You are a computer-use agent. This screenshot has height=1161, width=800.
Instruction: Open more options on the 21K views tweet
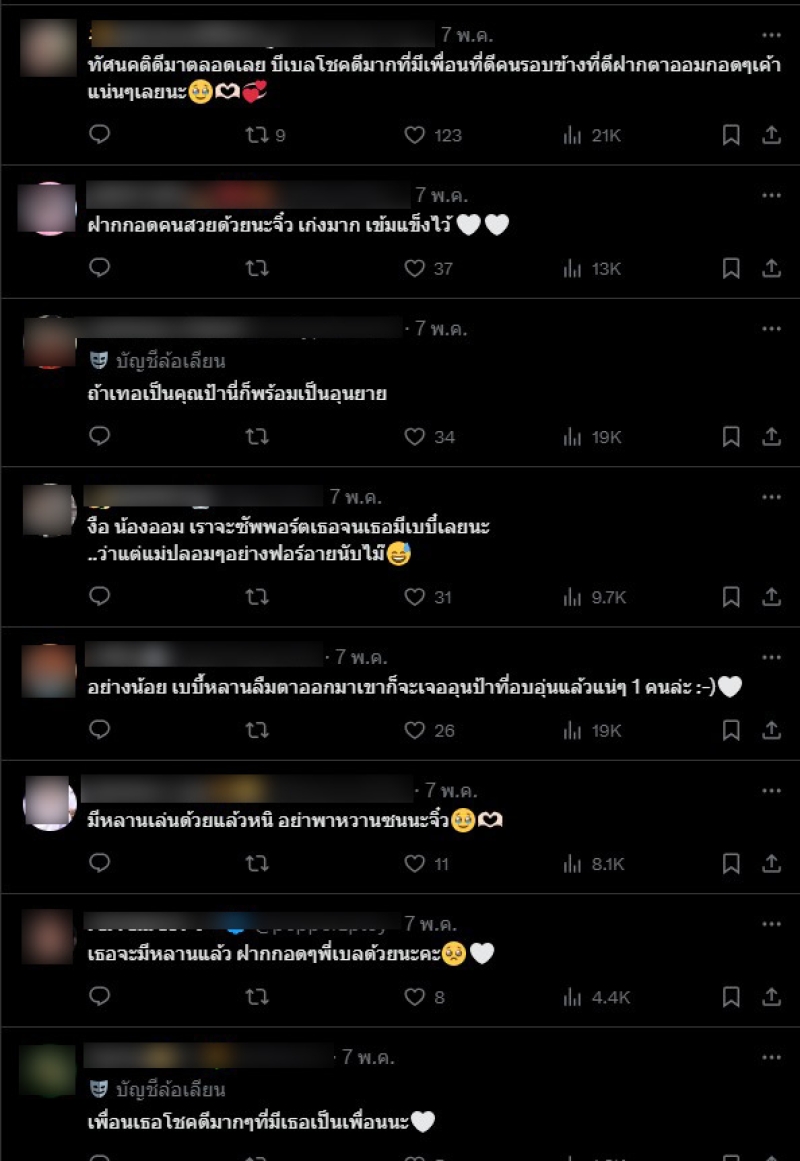click(x=771, y=35)
